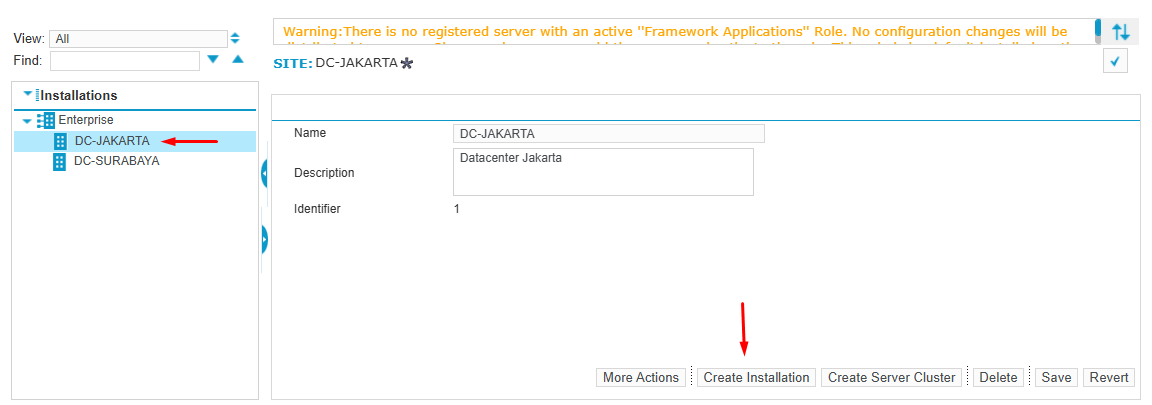Click the Enterprise node icon
Screen dimensions: 1152x405
tap(46, 120)
